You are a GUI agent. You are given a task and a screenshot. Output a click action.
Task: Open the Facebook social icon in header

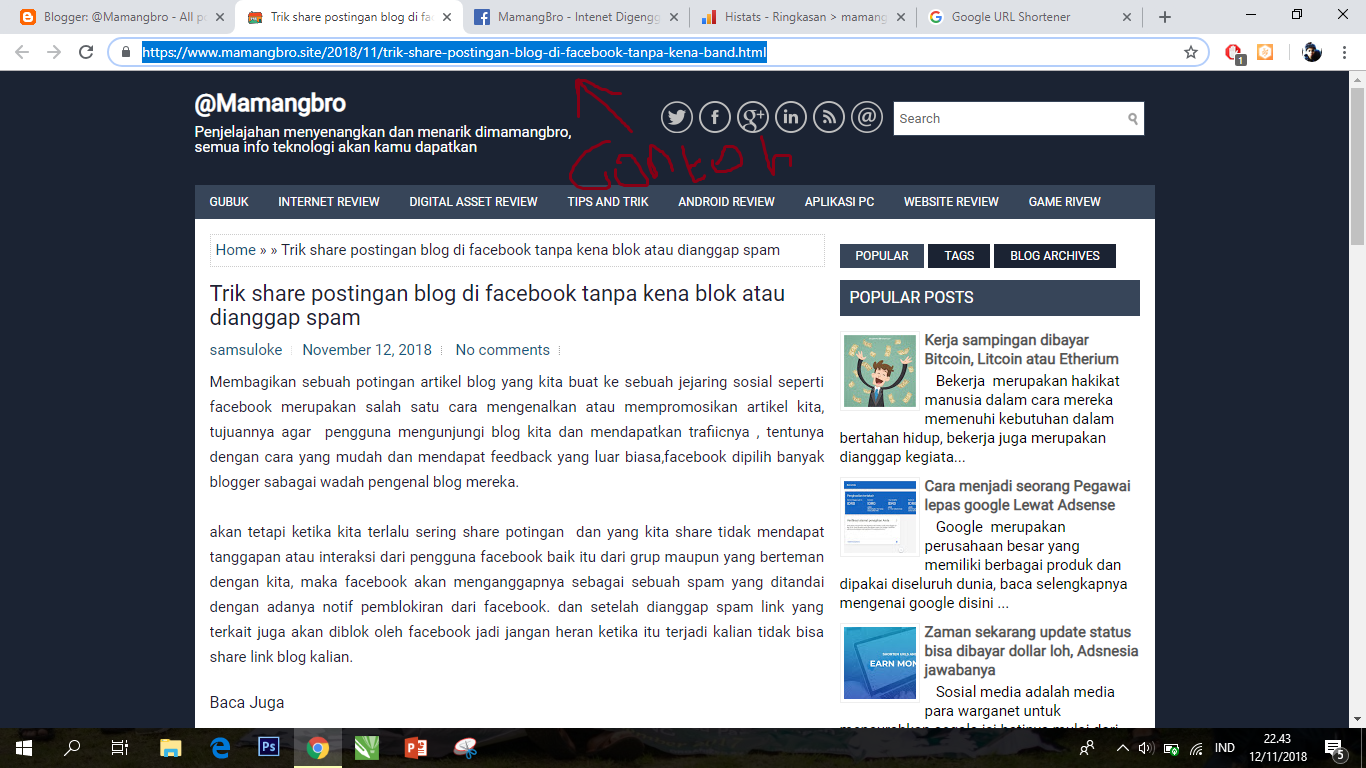click(x=715, y=118)
